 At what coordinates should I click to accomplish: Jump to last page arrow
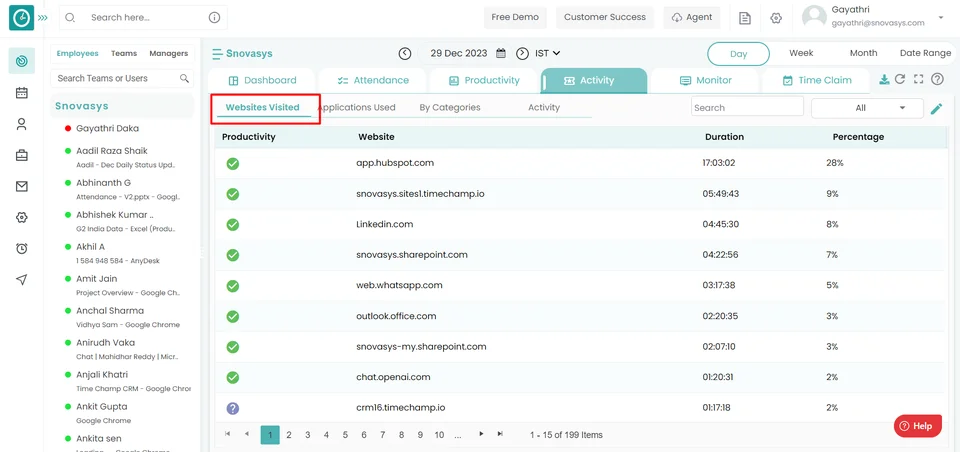click(500, 434)
